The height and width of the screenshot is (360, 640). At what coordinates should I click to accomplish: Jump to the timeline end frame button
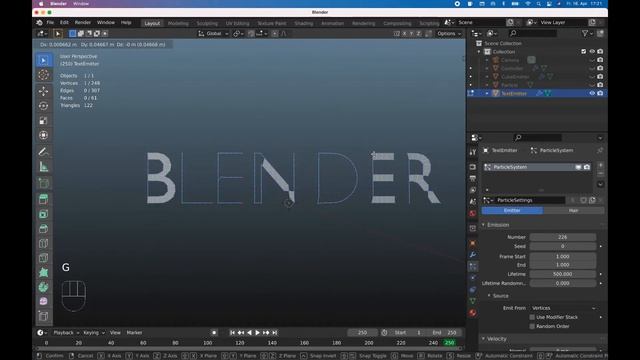pos(275,333)
